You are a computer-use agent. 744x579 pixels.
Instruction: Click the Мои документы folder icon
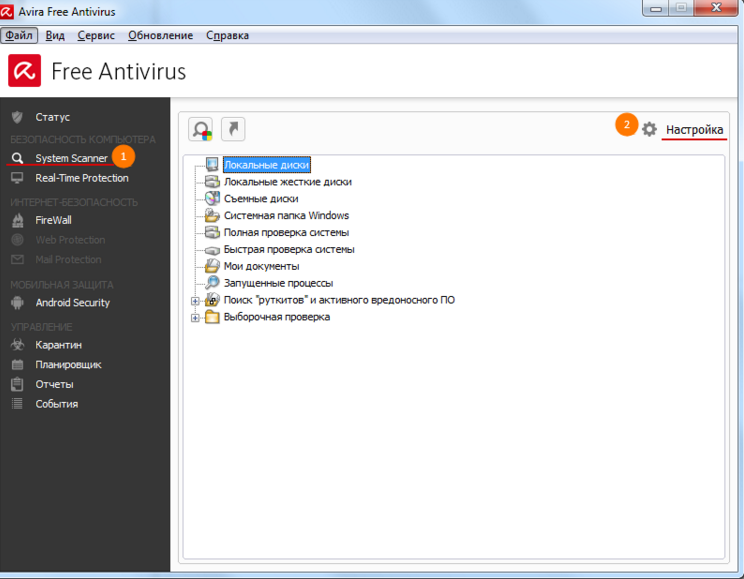pyautogui.click(x=212, y=266)
